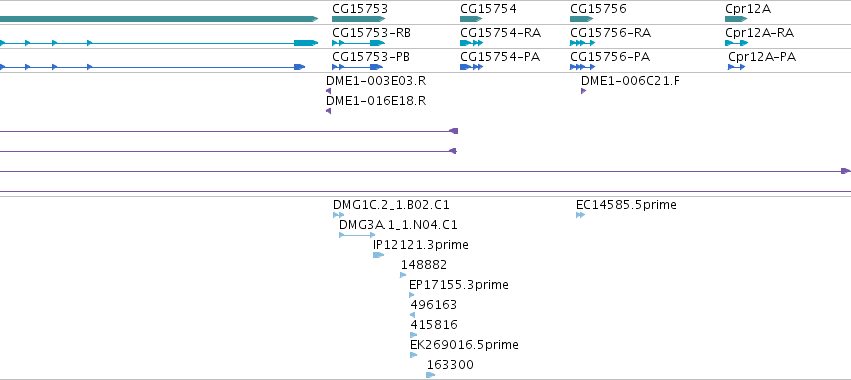Click the CG15754-PA protein label
The width and height of the screenshot is (851, 380).
pos(500,57)
